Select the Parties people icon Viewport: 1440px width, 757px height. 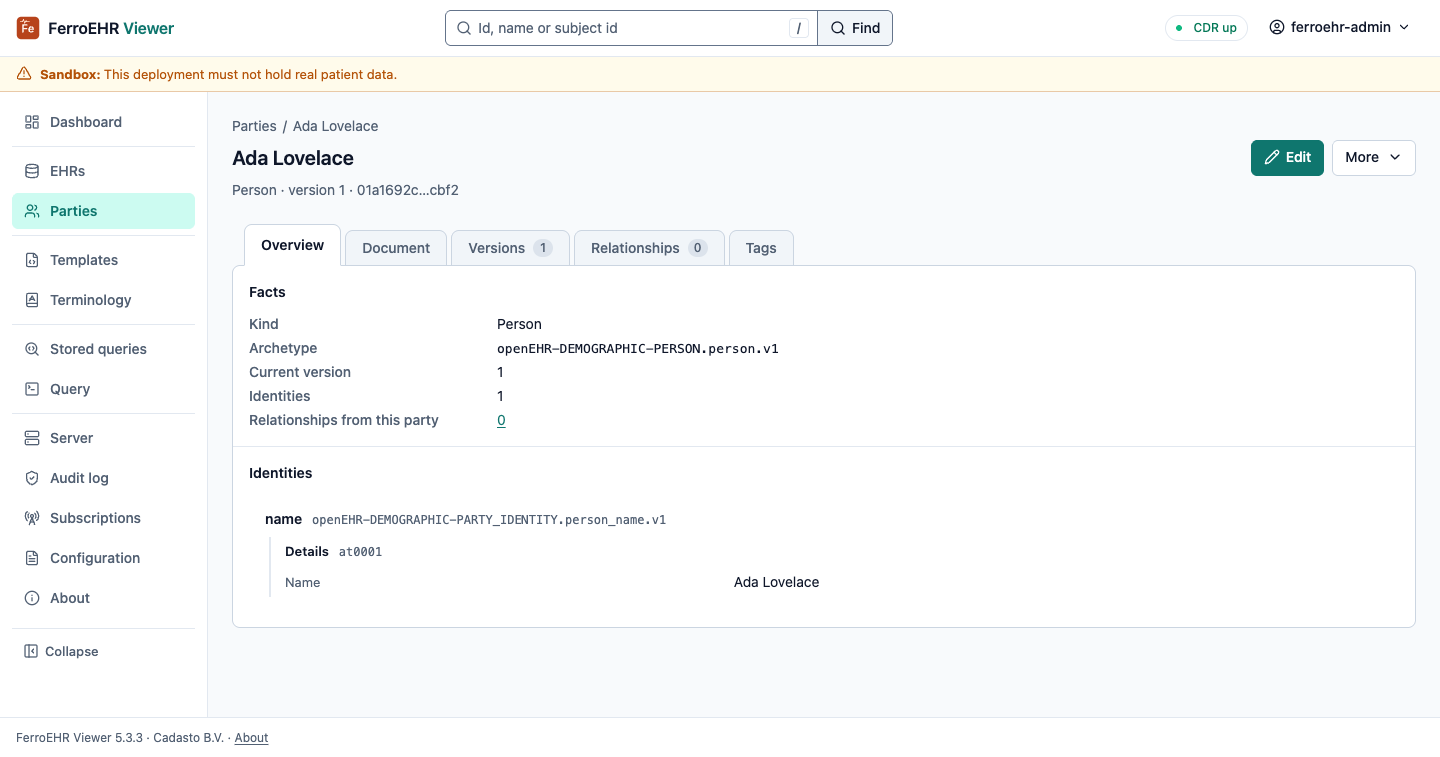pyautogui.click(x=32, y=211)
